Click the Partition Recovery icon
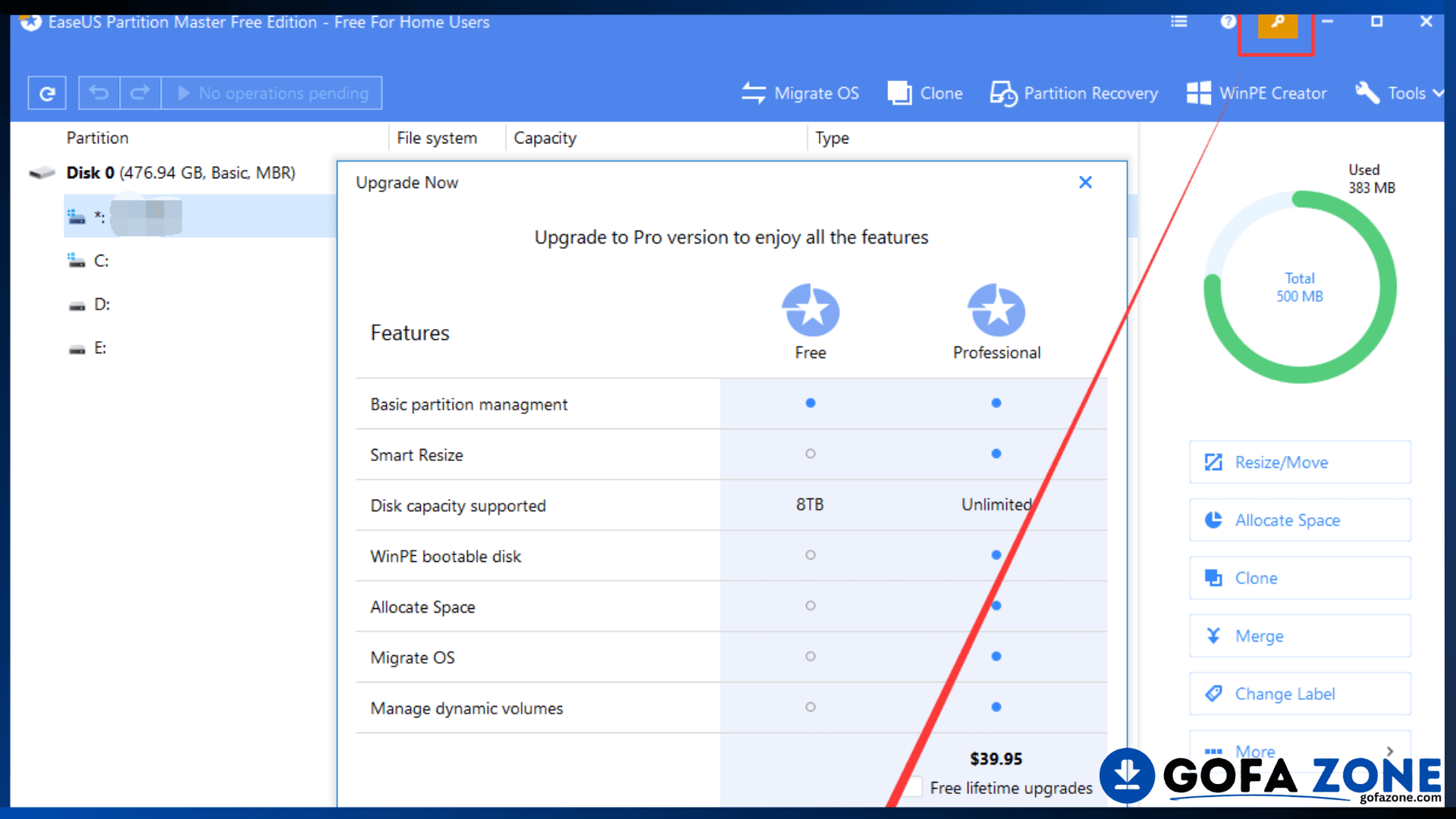The image size is (1456, 819). click(x=1003, y=94)
